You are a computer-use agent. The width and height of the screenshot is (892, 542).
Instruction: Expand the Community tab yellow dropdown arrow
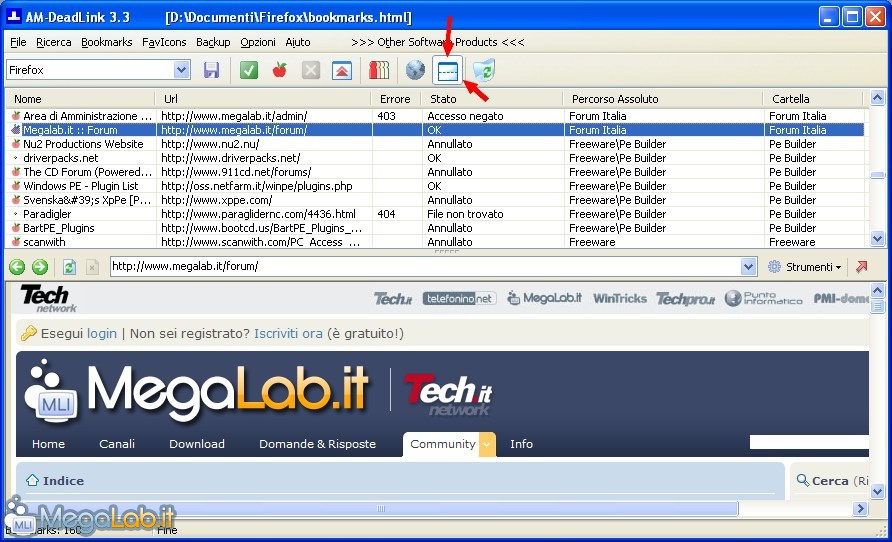pos(487,444)
